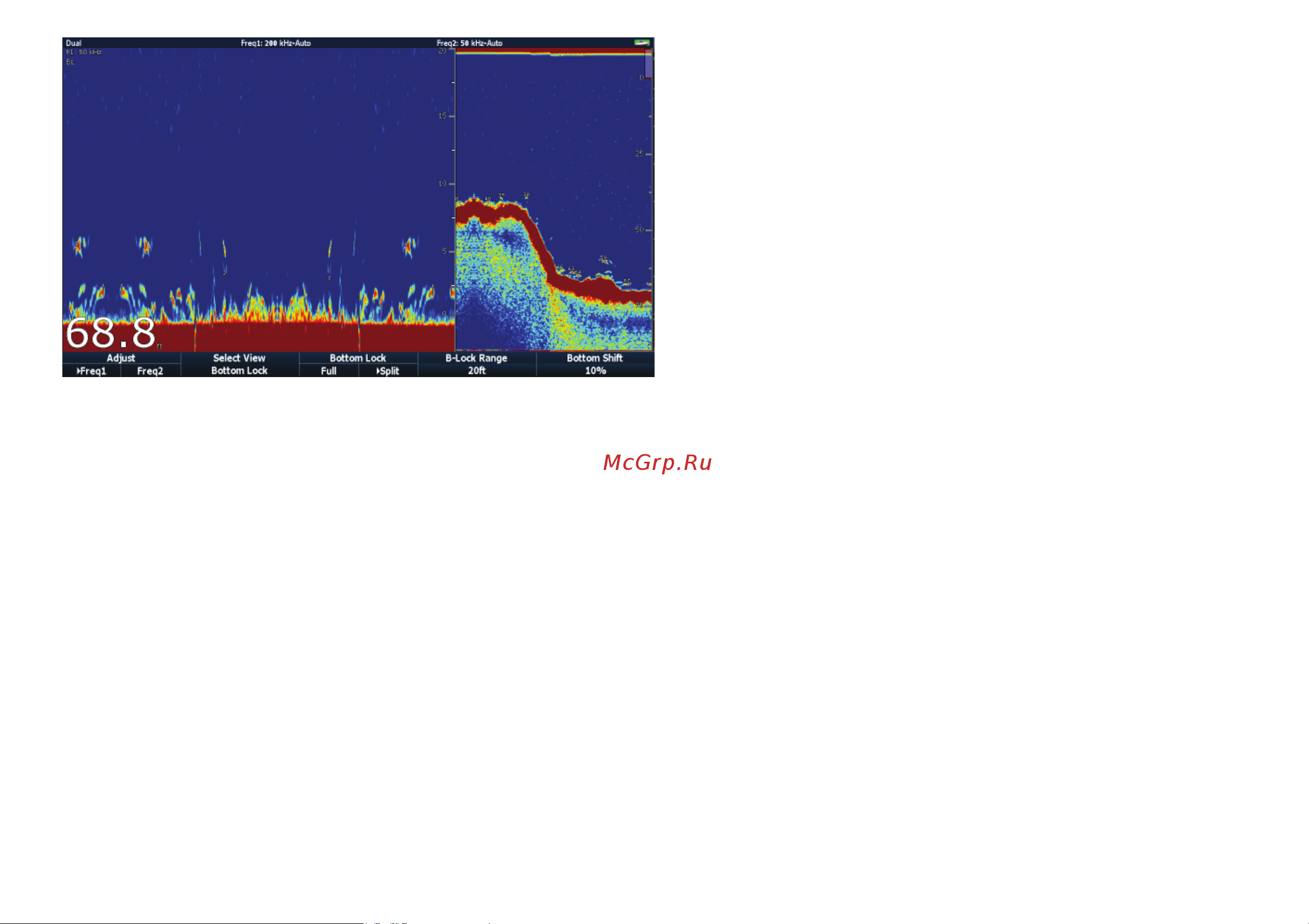Click the Dual mode label
Screen dimensions: 1309x924
[74, 43]
